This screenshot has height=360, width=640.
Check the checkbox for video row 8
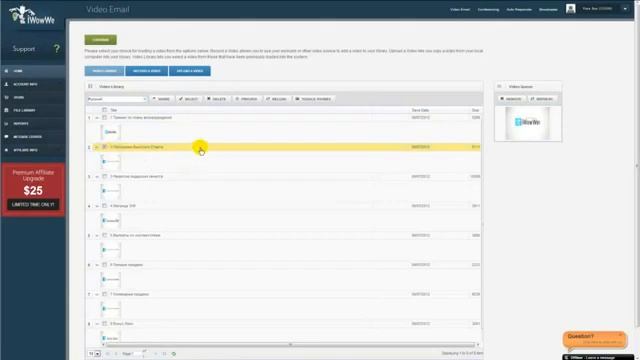point(104,323)
